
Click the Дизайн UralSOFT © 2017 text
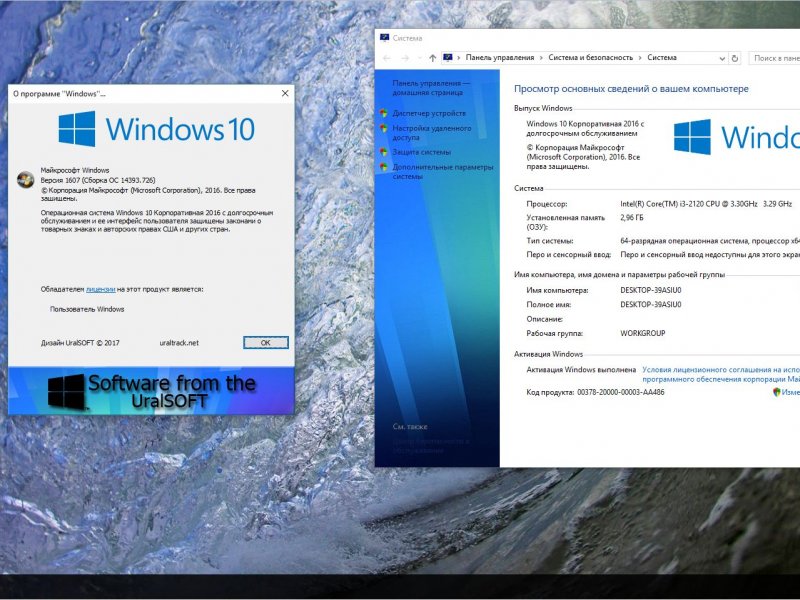(x=80, y=343)
